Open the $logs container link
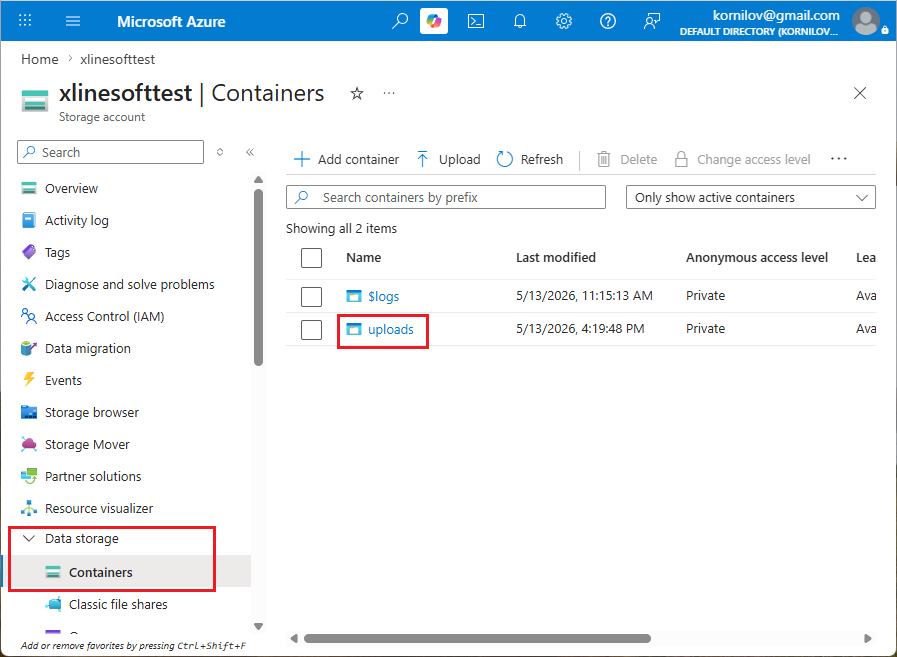 pyautogui.click(x=383, y=296)
